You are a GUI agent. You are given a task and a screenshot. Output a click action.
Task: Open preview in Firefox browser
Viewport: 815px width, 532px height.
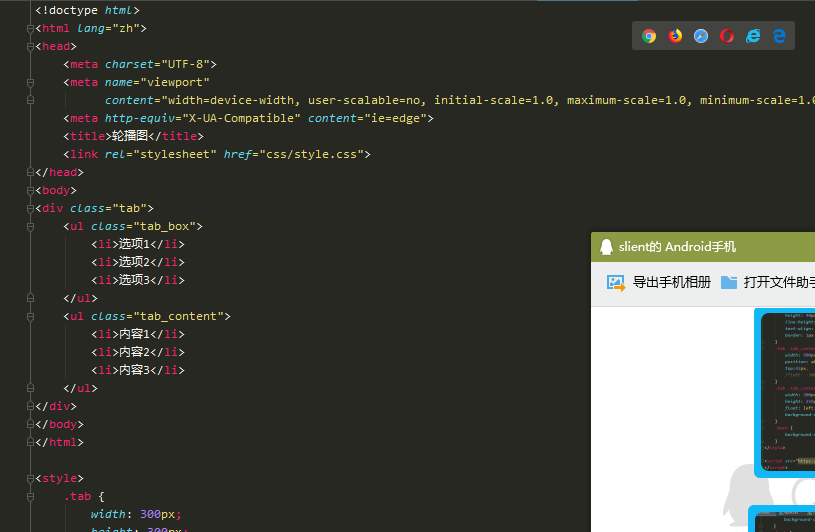coord(675,36)
